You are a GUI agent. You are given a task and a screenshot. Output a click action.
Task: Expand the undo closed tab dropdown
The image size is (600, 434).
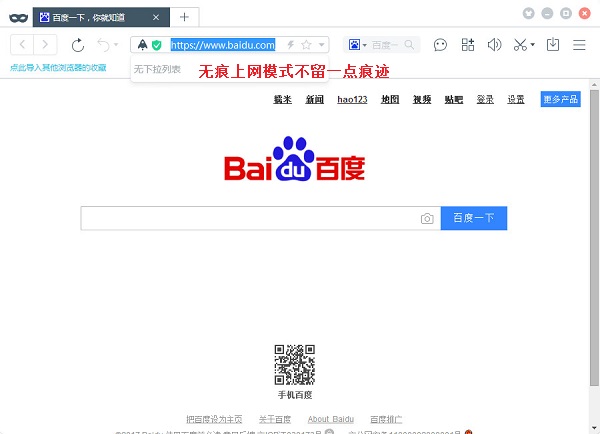click(116, 45)
